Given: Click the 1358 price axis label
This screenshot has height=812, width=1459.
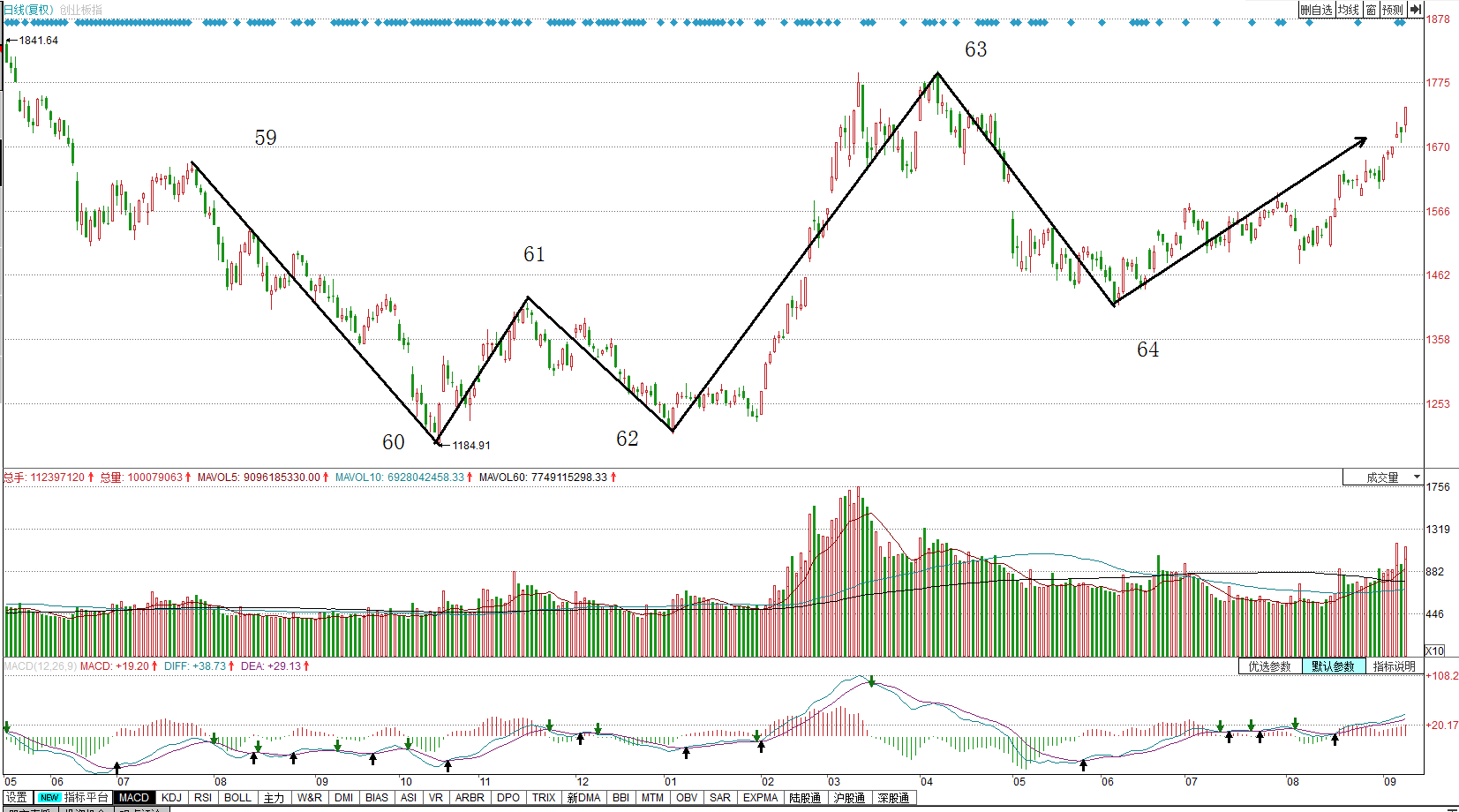Looking at the screenshot, I should [1438, 340].
